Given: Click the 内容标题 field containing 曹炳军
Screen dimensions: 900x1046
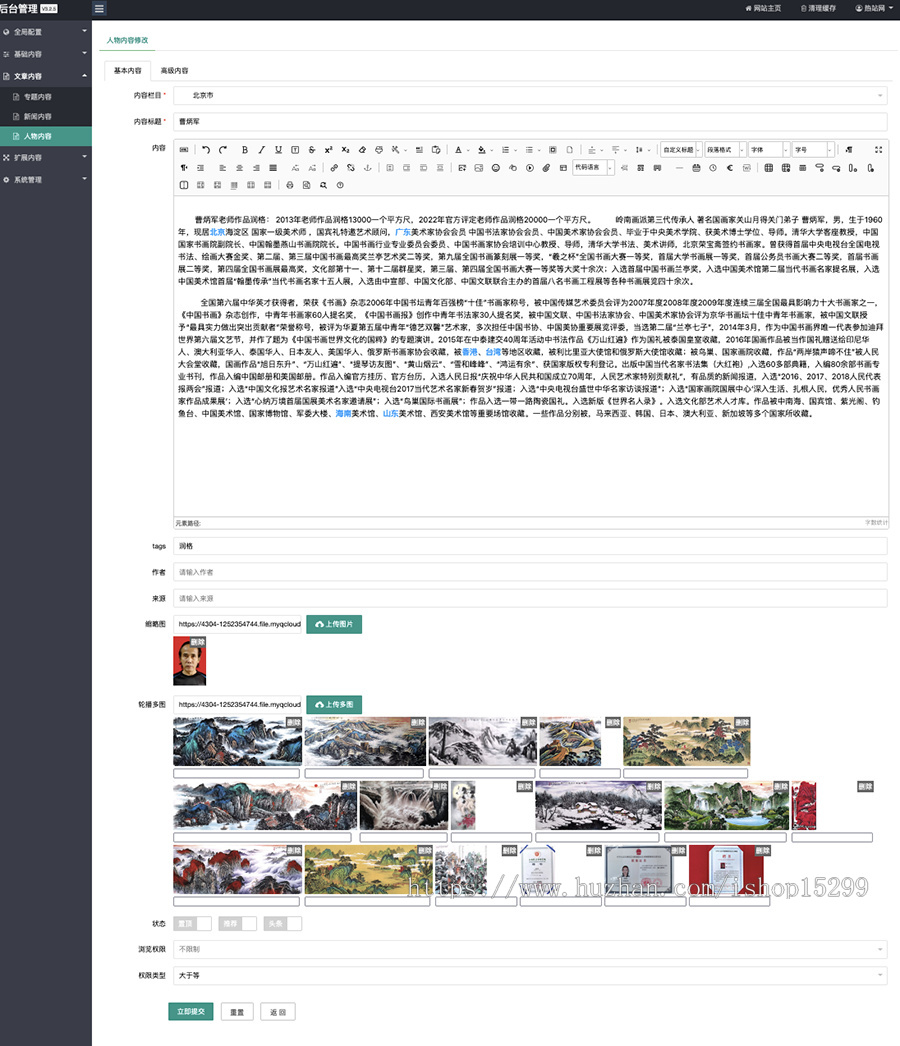Looking at the screenshot, I should 530,121.
